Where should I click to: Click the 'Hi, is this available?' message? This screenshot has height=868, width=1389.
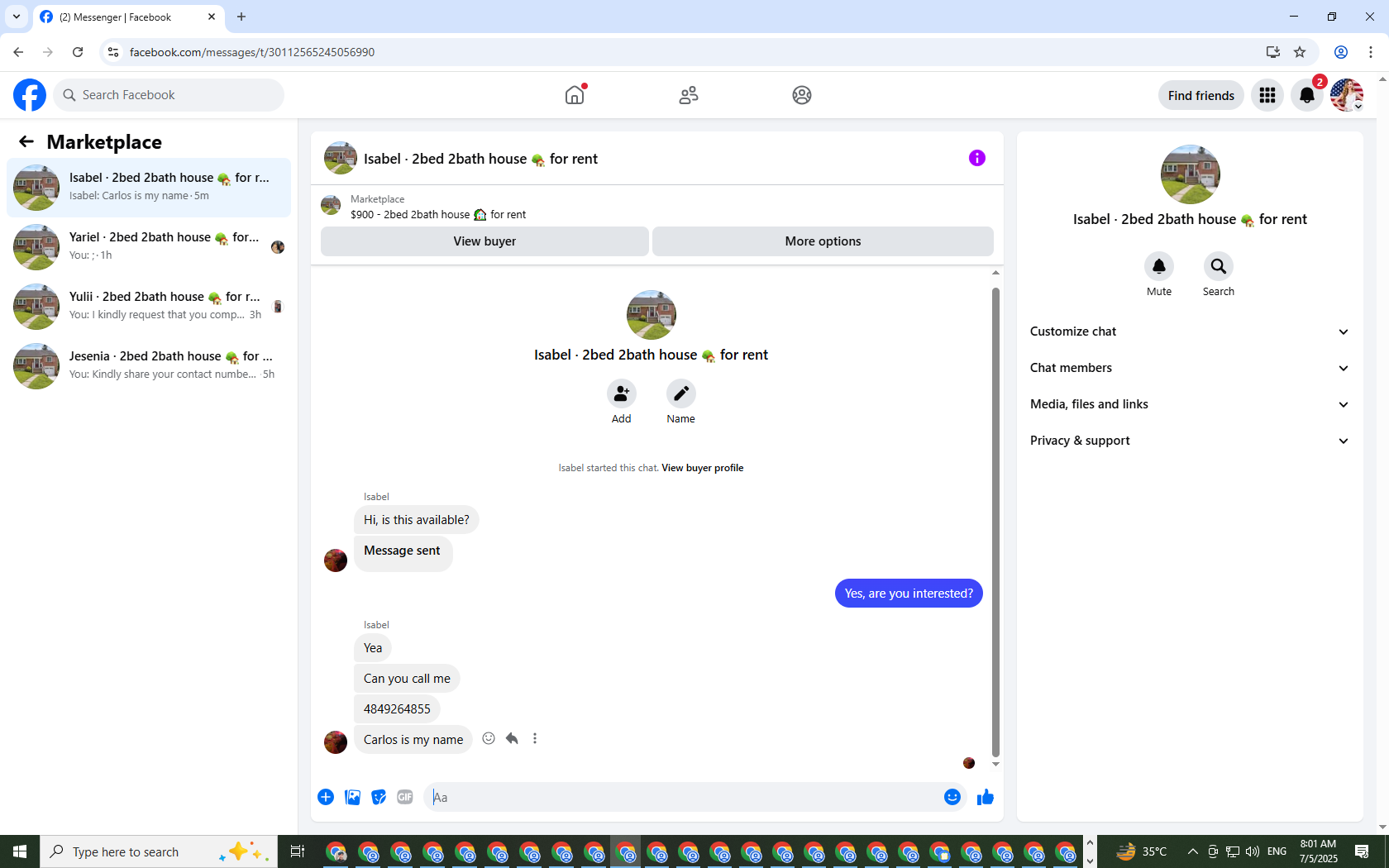pyautogui.click(x=417, y=520)
